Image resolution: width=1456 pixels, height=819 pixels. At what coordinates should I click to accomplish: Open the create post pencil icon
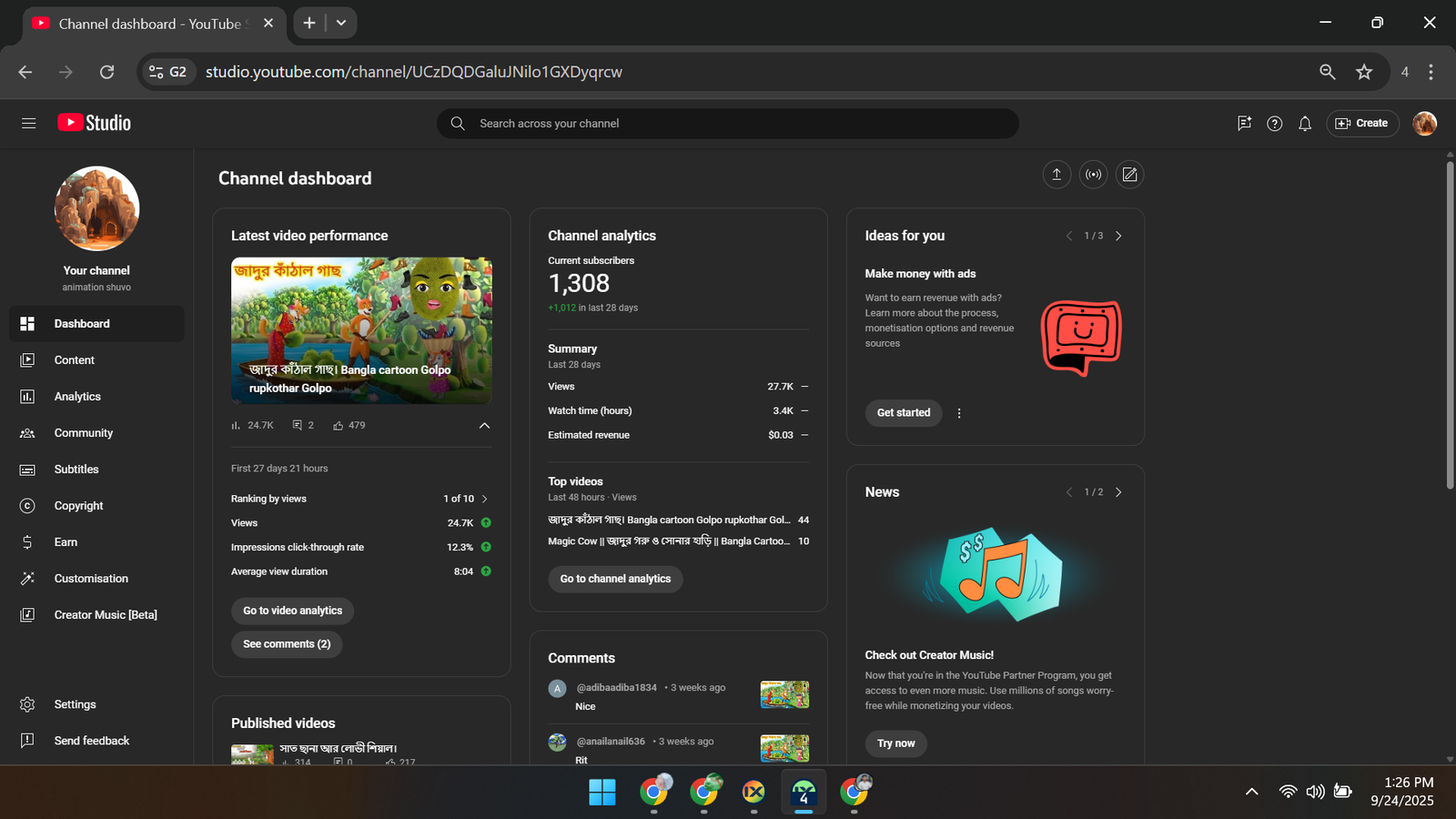pos(1129,175)
